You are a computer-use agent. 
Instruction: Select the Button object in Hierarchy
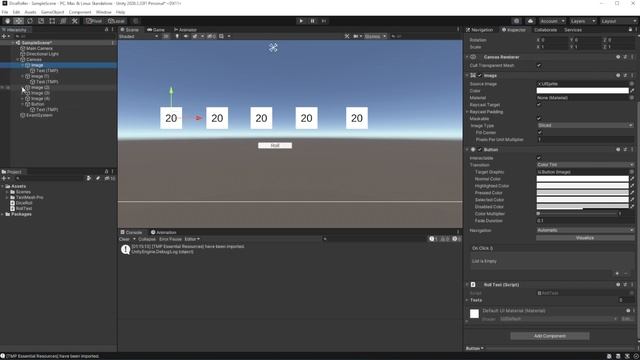pos(38,104)
